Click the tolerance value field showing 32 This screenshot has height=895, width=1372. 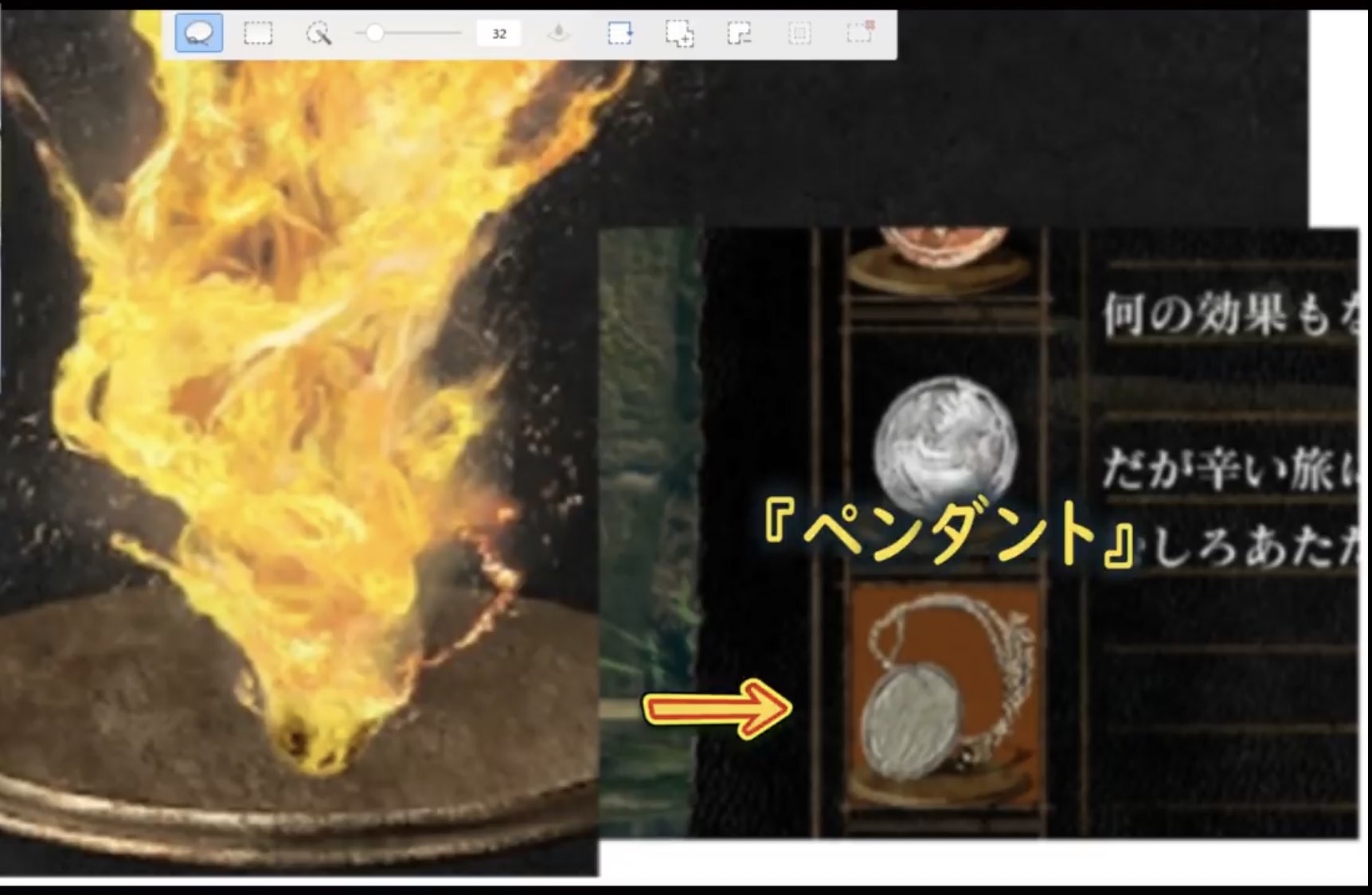click(499, 33)
